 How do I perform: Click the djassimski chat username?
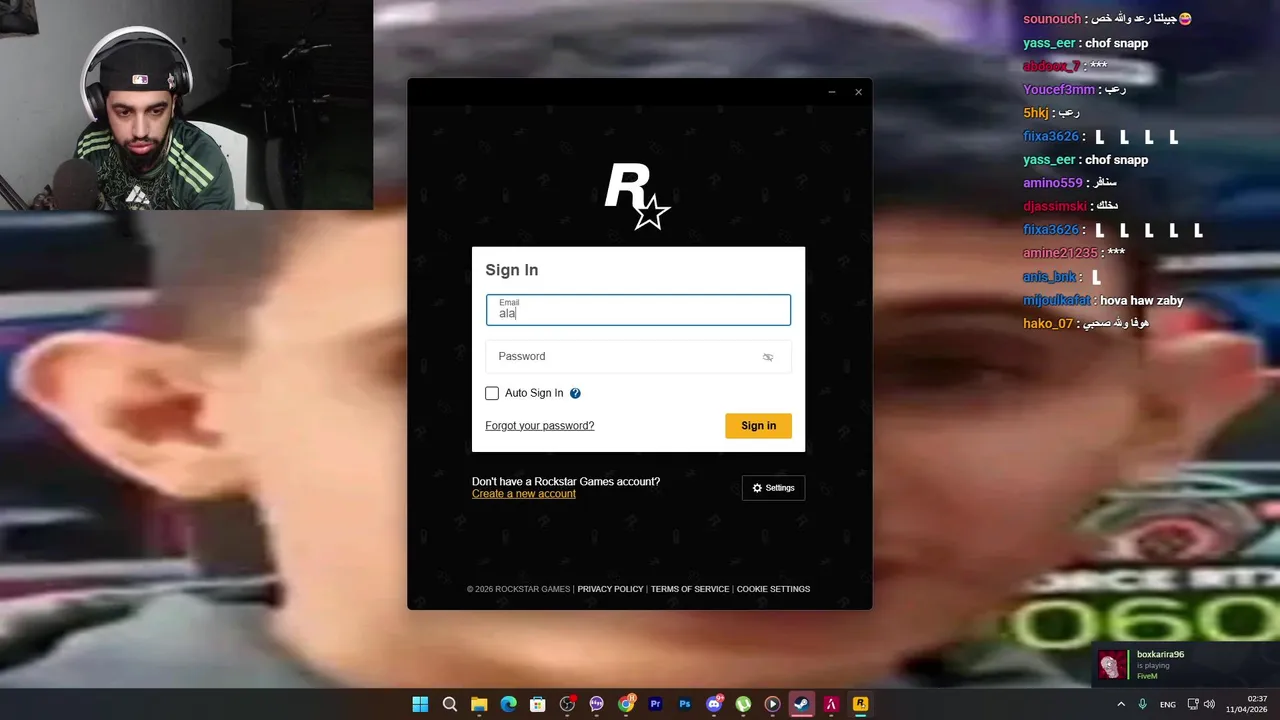(1055, 206)
